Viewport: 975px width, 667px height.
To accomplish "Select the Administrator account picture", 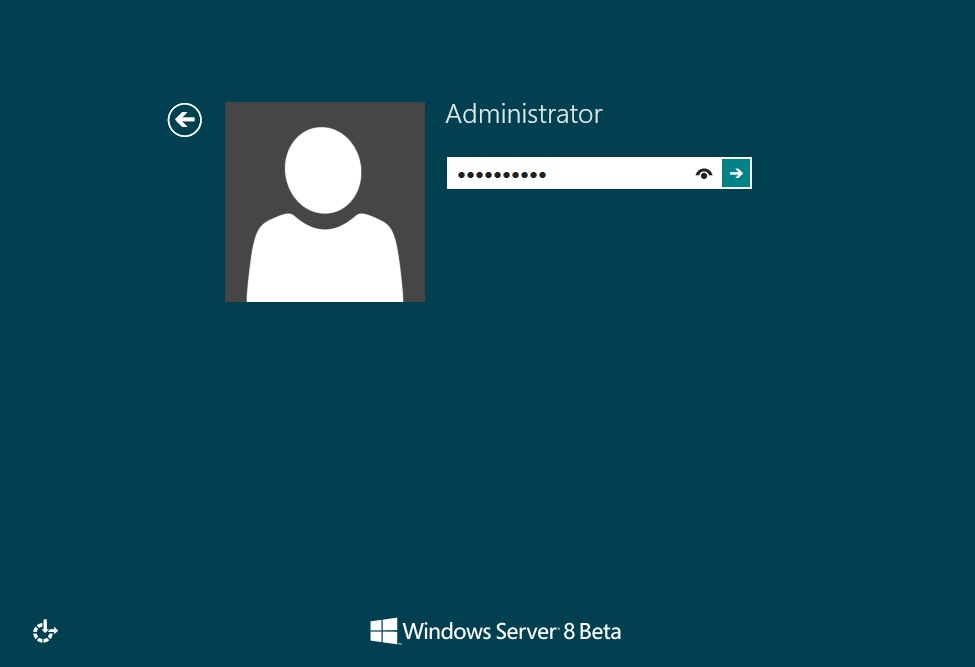I will click(325, 202).
